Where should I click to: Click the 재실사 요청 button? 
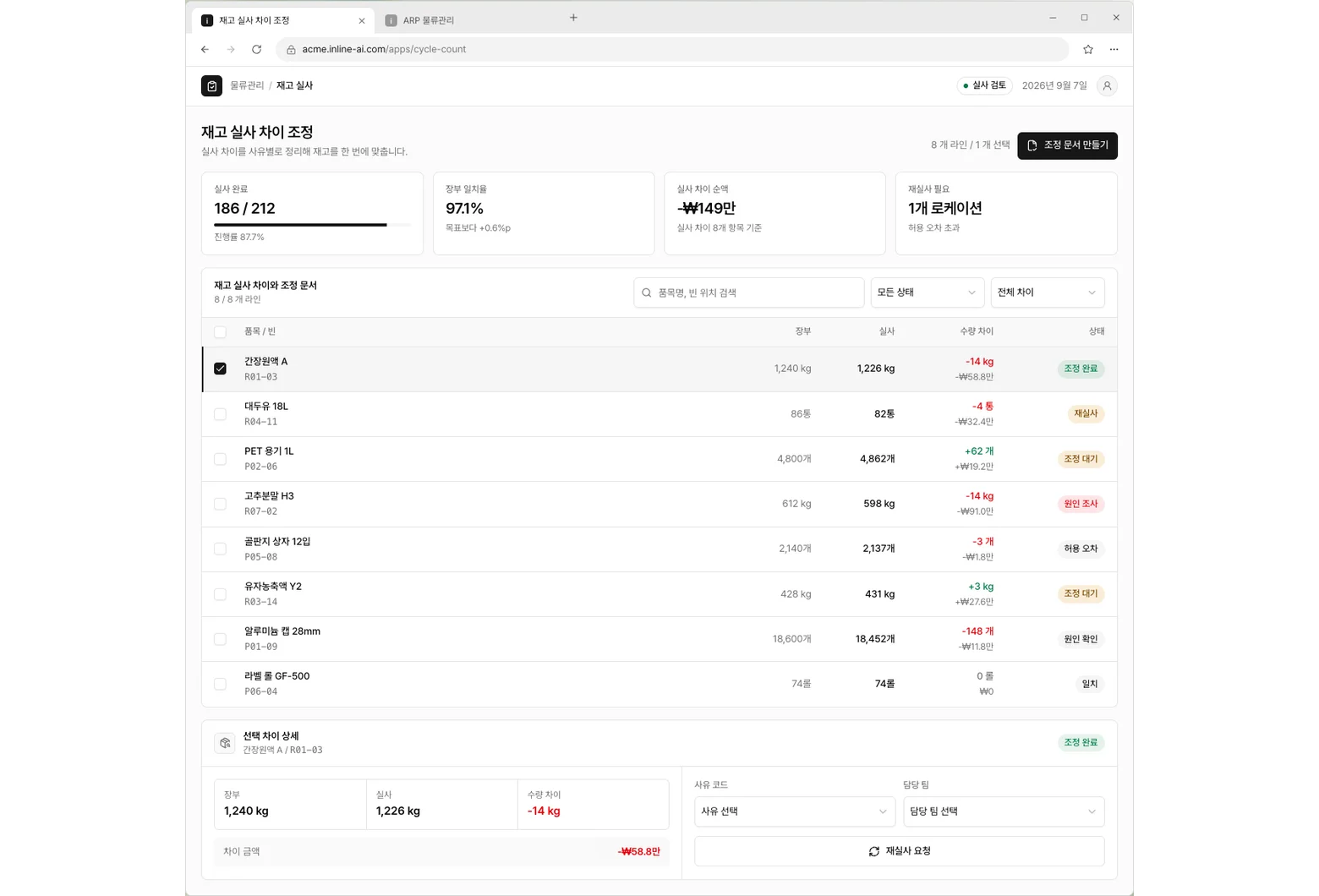click(x=900, y=851)
